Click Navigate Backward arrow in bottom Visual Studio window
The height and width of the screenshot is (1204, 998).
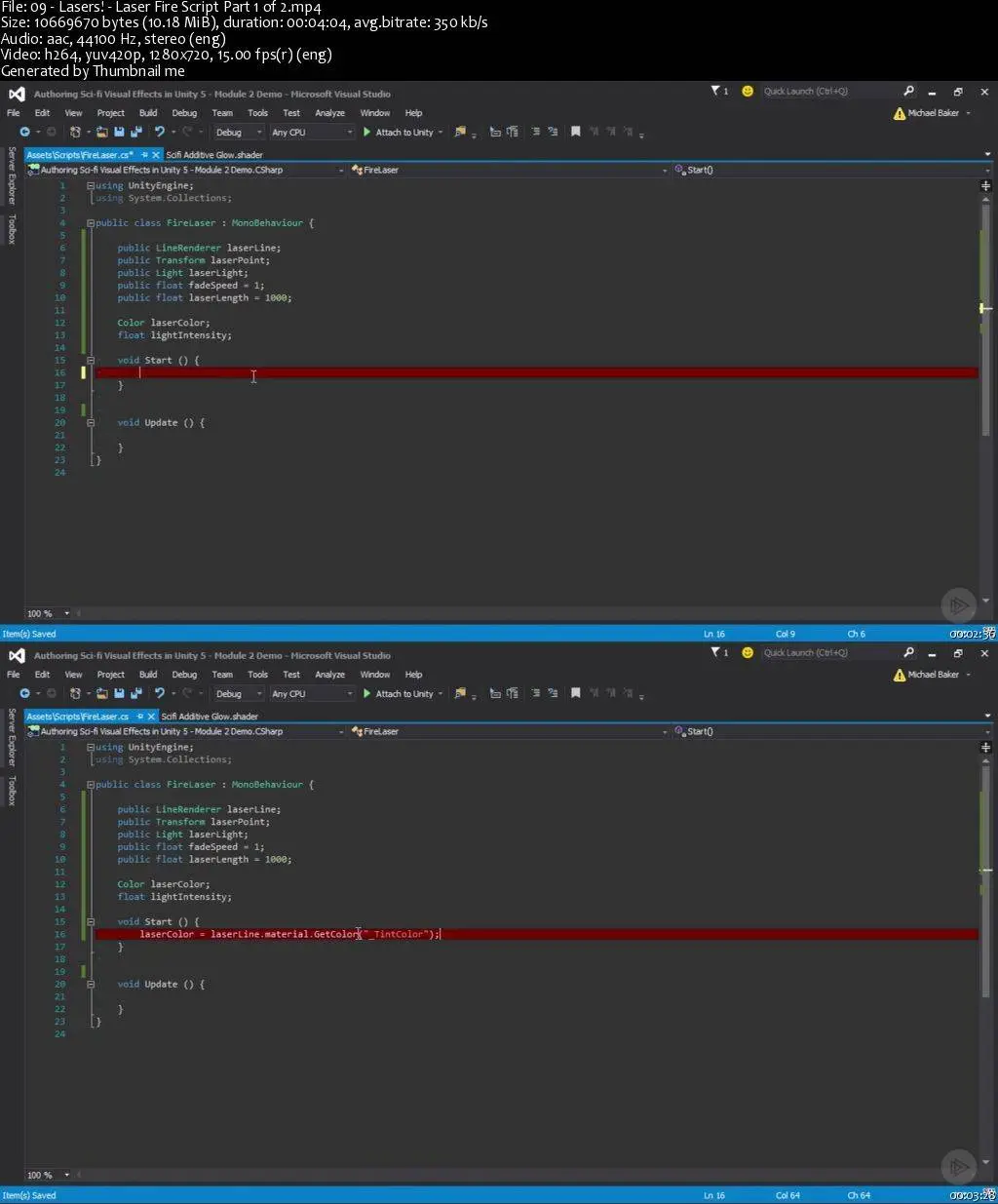(x=24, y=693)
